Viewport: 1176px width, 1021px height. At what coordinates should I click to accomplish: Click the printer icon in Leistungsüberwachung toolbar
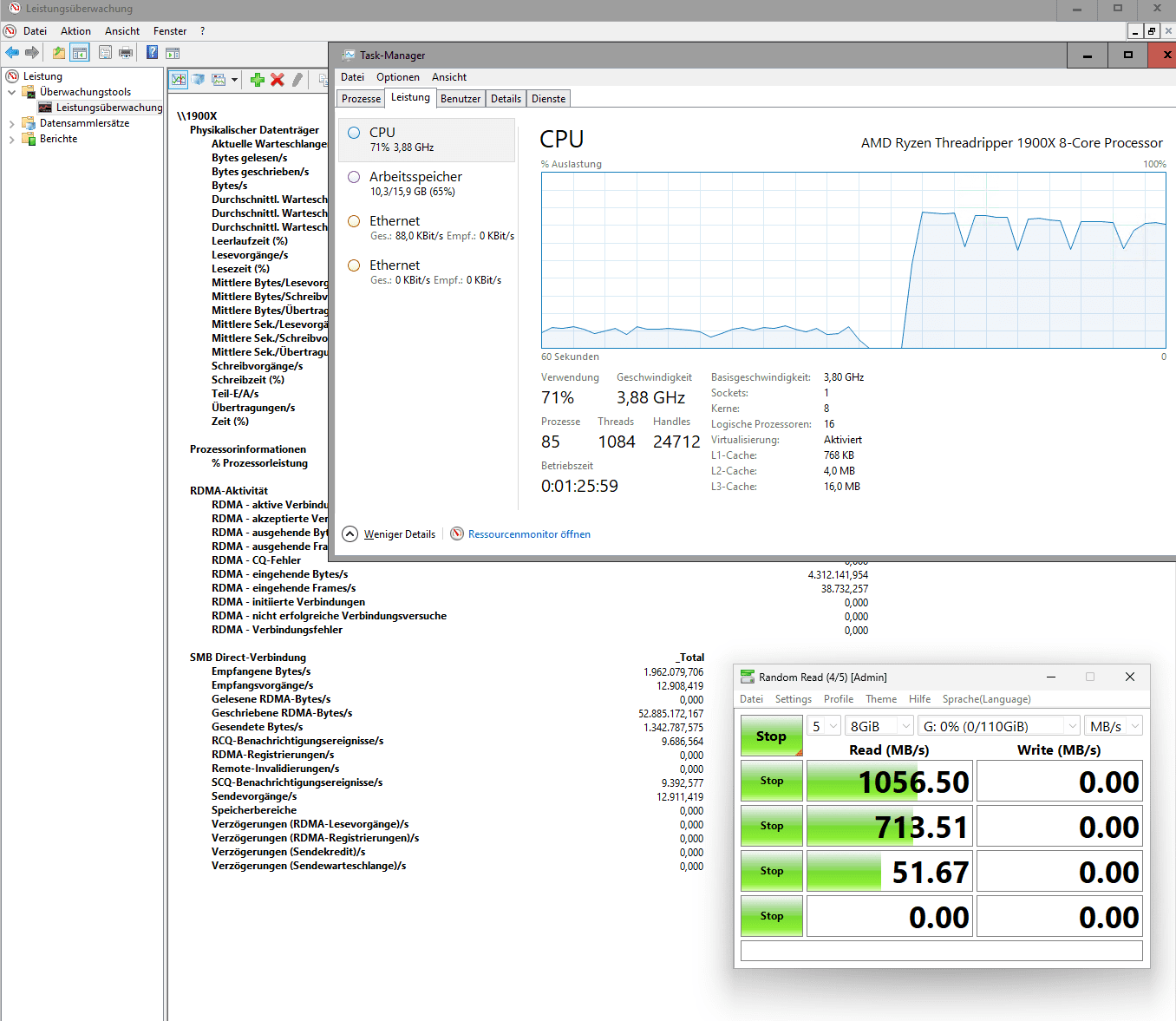pyautogui.click(x=126, y=53)
